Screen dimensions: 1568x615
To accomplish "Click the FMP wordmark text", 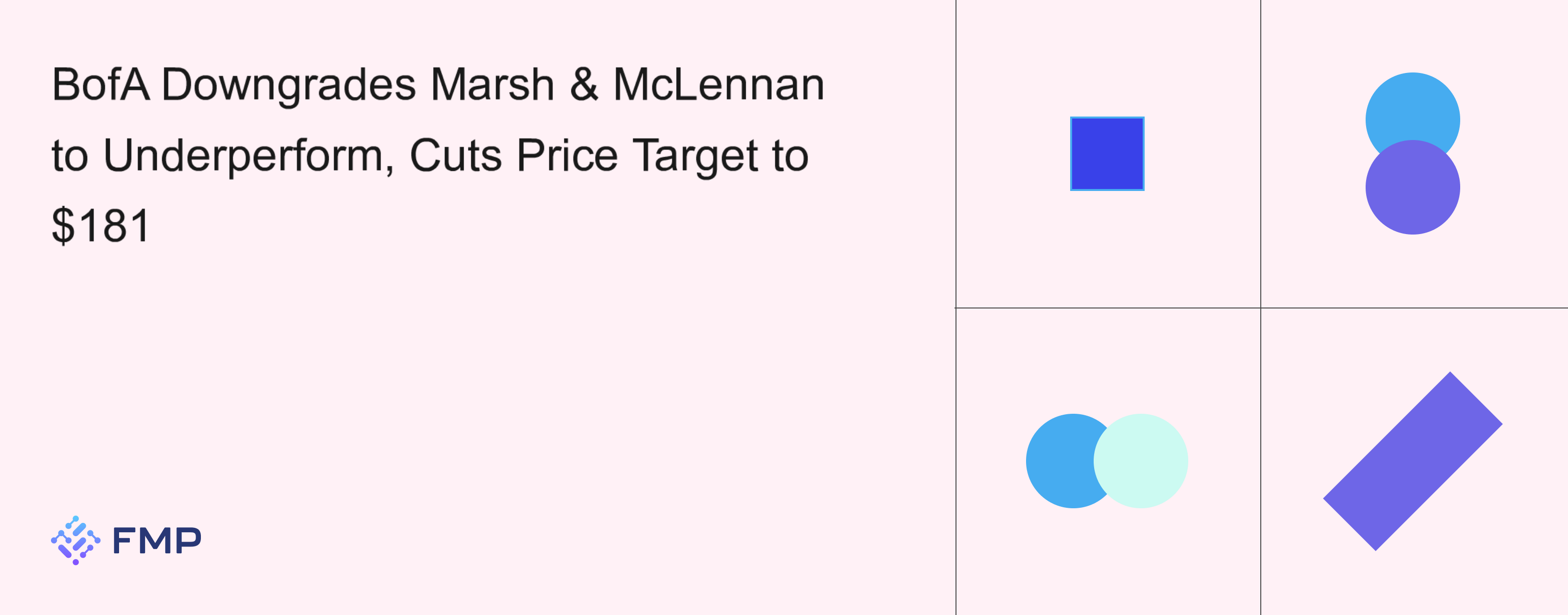I will point(157,540).
